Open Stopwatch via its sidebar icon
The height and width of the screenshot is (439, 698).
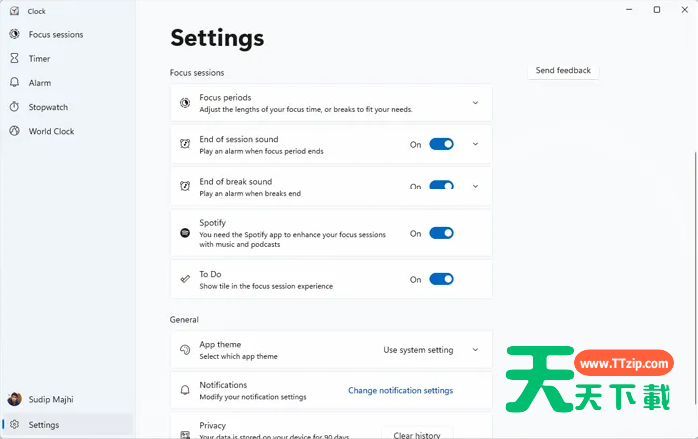(15, 107)
